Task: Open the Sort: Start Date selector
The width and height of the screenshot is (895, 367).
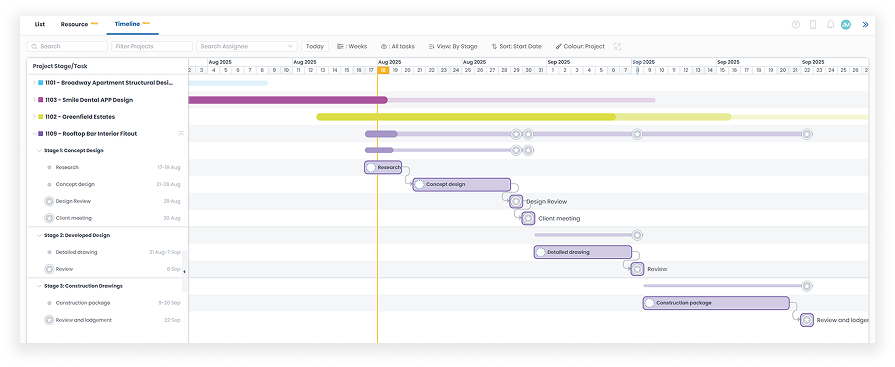Action: pyautogui.click(x=517, y=46)
